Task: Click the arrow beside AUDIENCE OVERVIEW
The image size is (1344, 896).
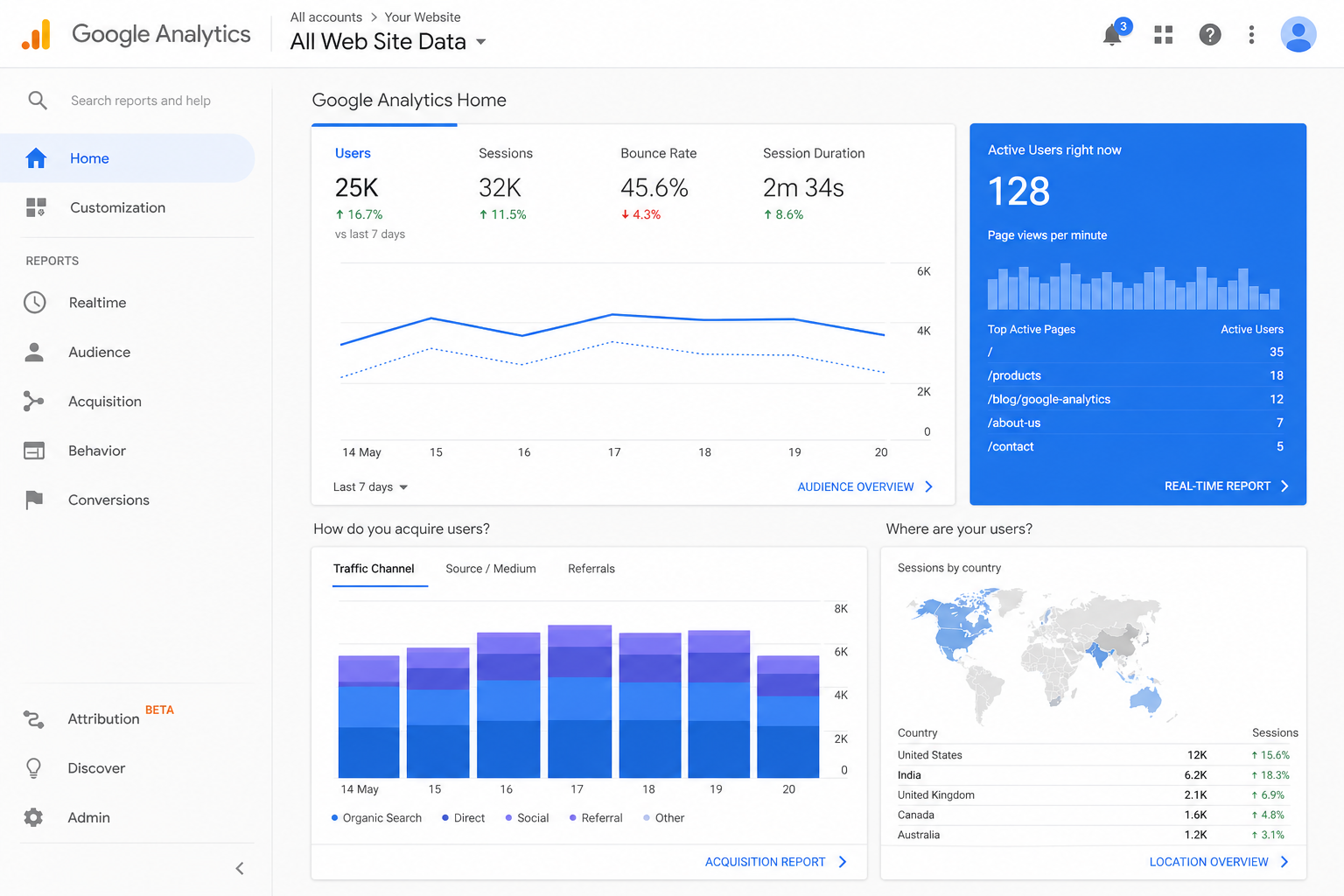Action: [x=929, y=486]
